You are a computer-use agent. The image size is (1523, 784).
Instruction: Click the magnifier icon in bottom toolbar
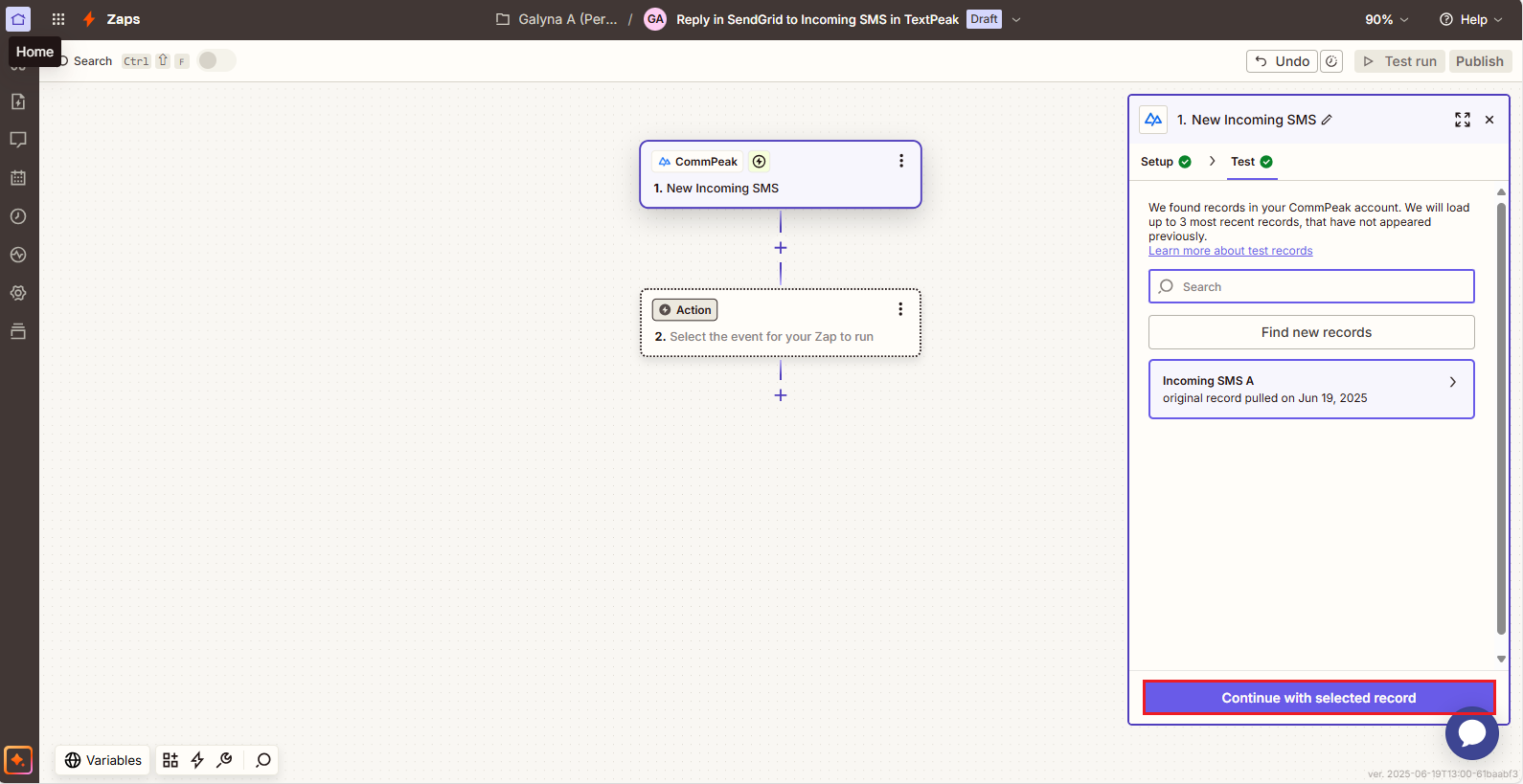[x=263, y=760]
